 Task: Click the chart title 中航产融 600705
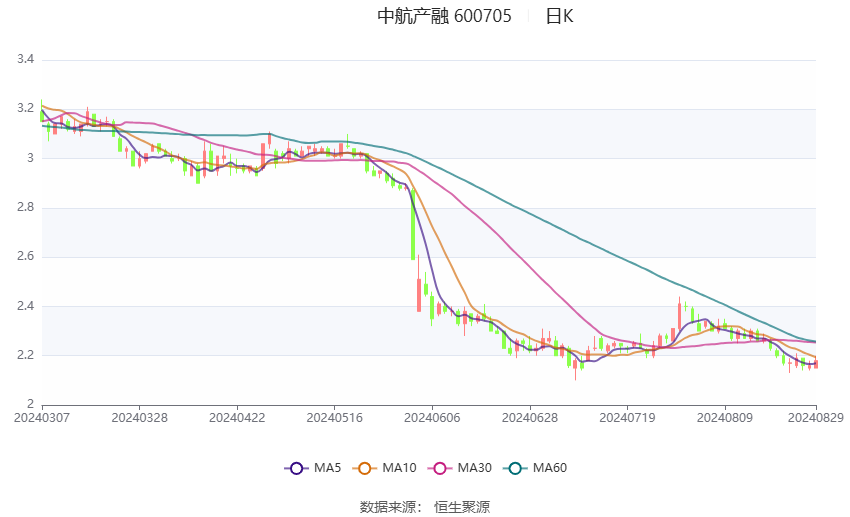coord(444,16)
